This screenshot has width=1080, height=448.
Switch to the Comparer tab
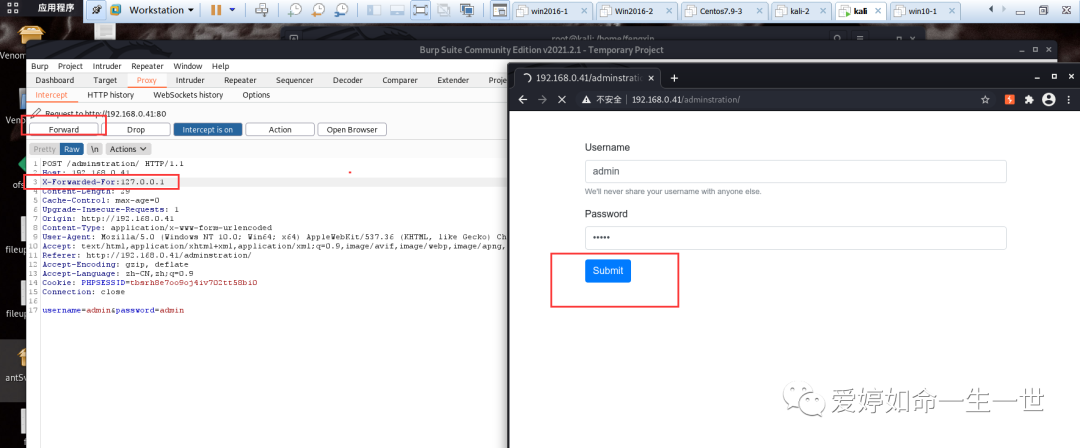[x=400, y=80]
